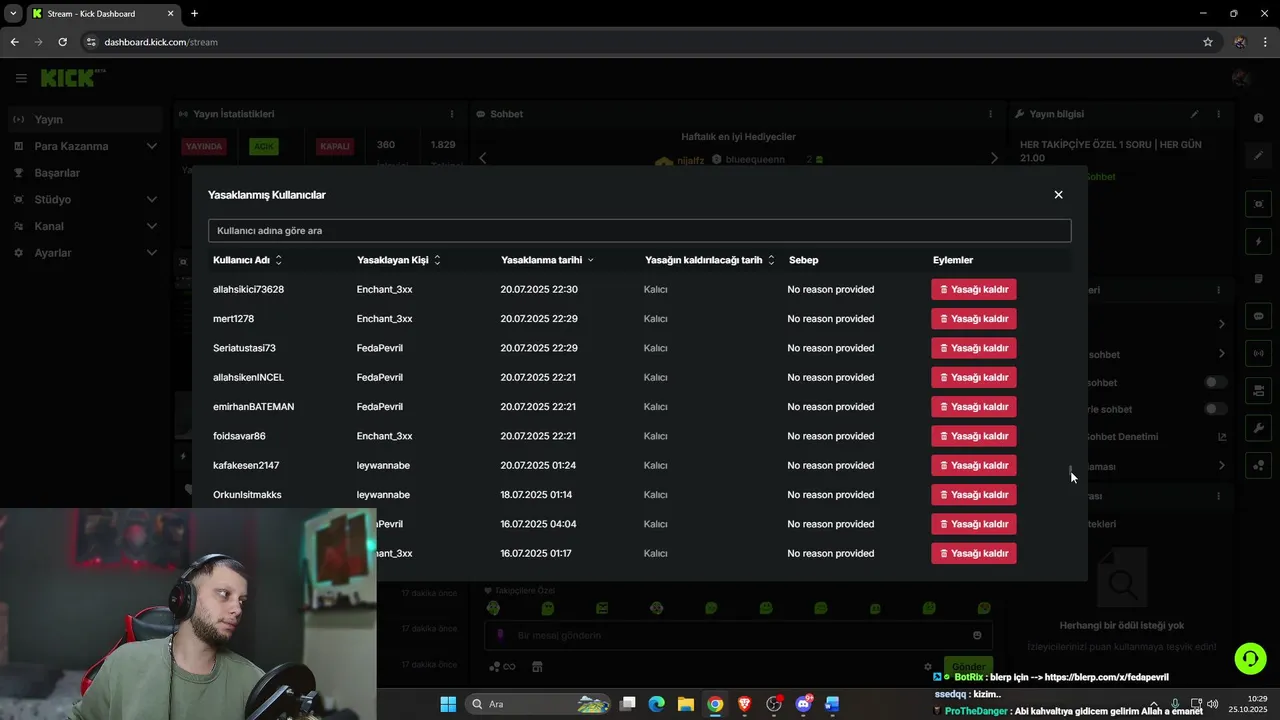Click Yasağı kaldır for allahsikenINCEL

pos(973,377)
